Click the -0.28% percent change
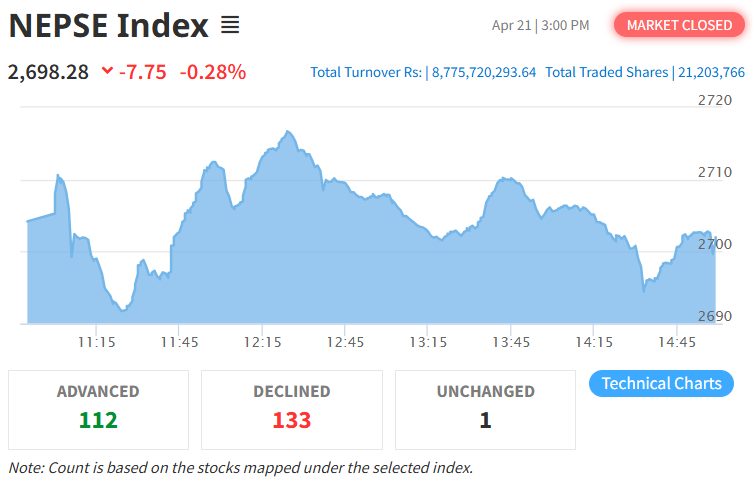 pos(212,72)
